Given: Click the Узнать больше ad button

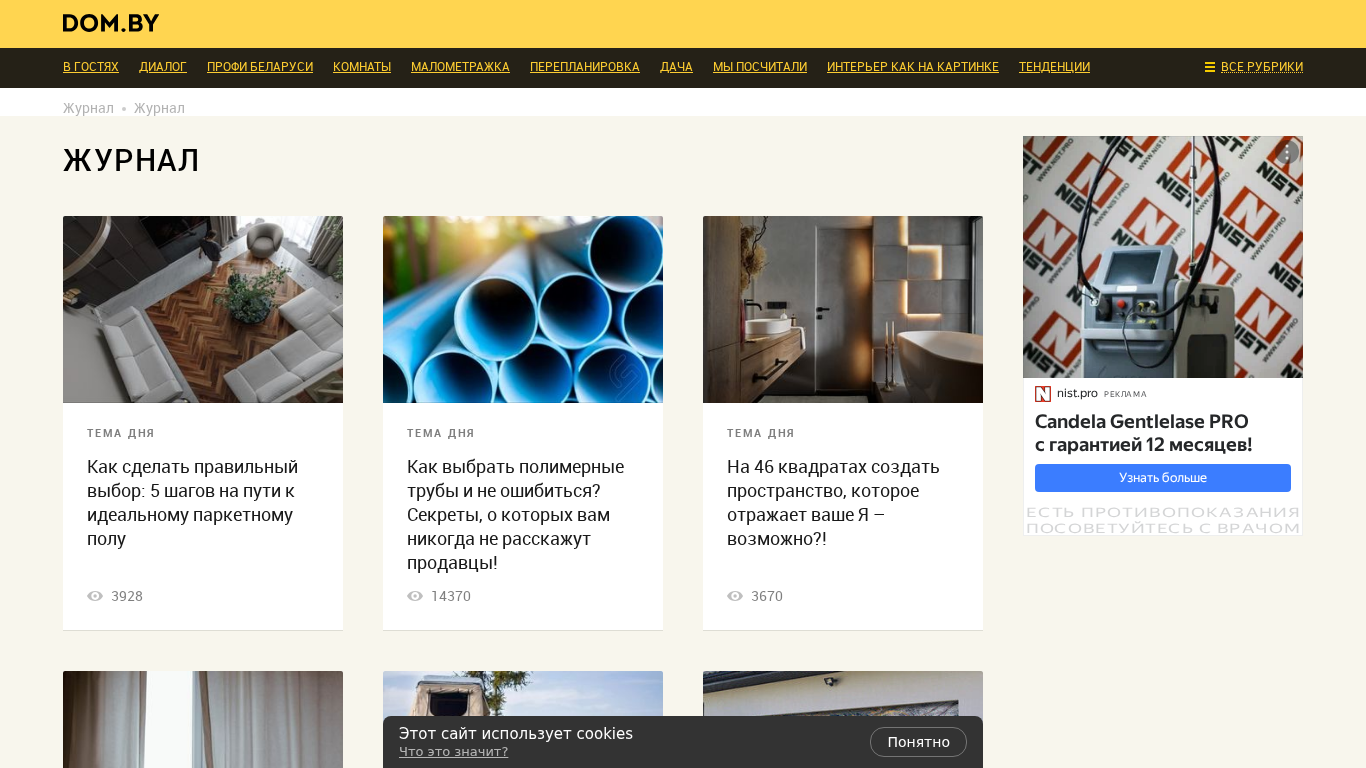Looking at the screenshot, I should point(1163,478).
